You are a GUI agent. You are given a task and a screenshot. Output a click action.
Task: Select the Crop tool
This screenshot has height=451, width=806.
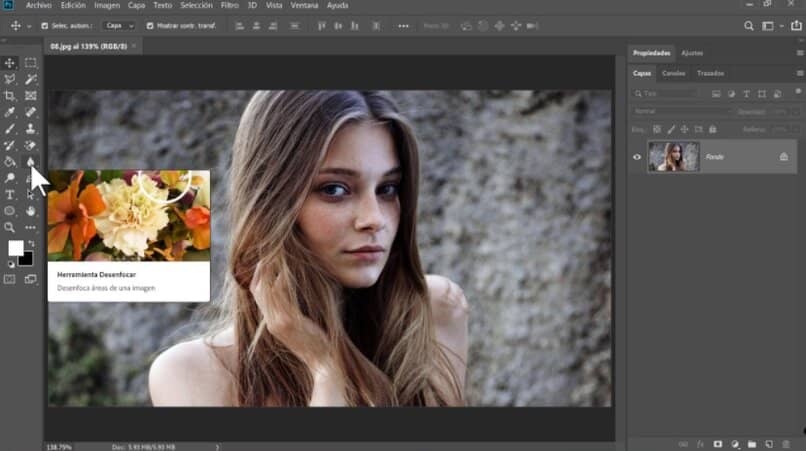click(x=9, y=96)
